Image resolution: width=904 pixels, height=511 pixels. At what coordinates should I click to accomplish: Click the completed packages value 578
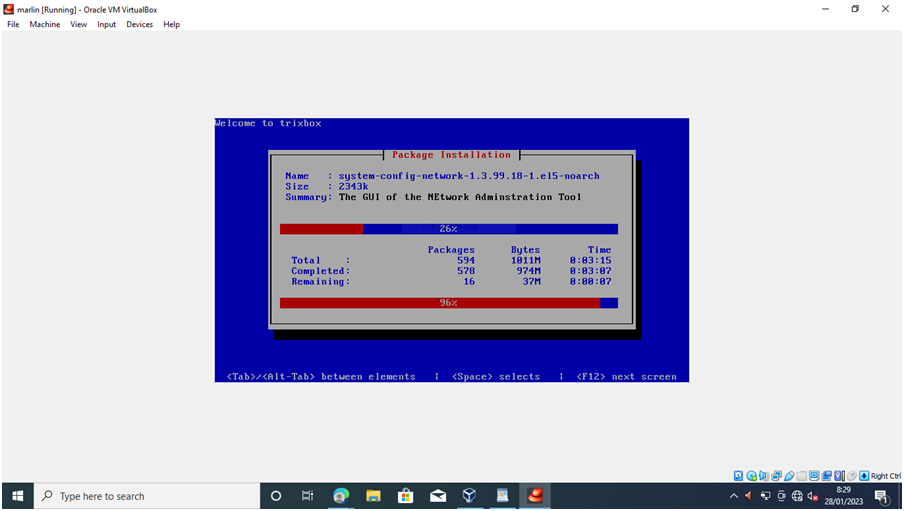point(466,270)
